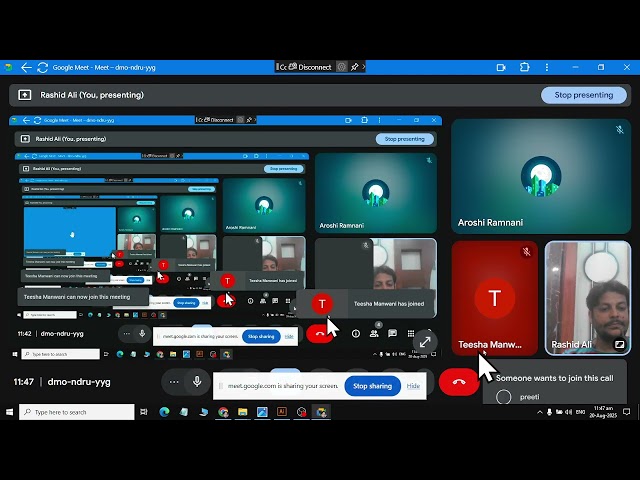Show hidden system tray icons
The image size is (640, 480).
coord(540,412)
